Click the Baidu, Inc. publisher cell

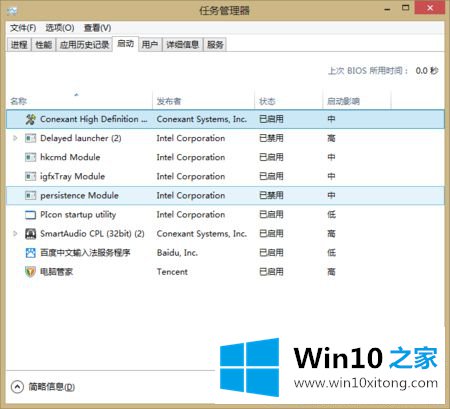point(177,253)
